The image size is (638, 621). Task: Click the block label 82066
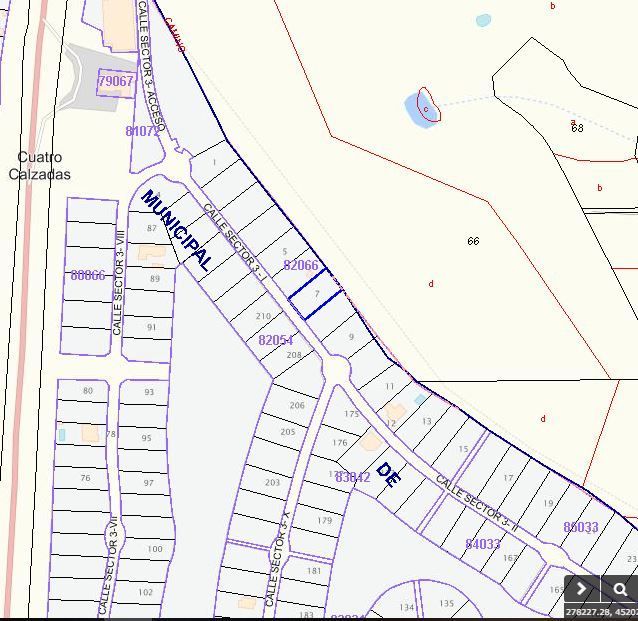coord(301,265)
